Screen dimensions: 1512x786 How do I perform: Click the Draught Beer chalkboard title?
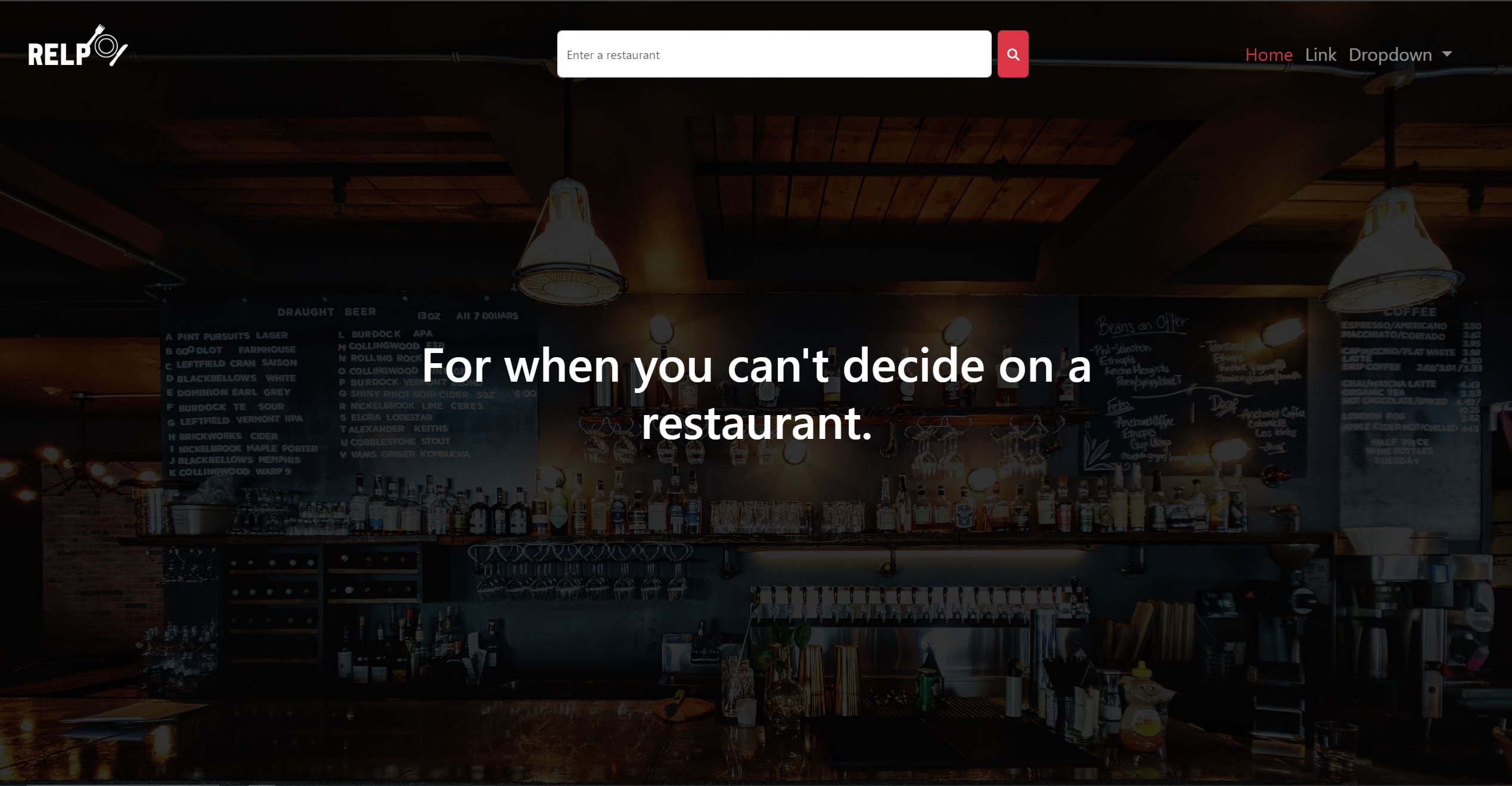327,312
